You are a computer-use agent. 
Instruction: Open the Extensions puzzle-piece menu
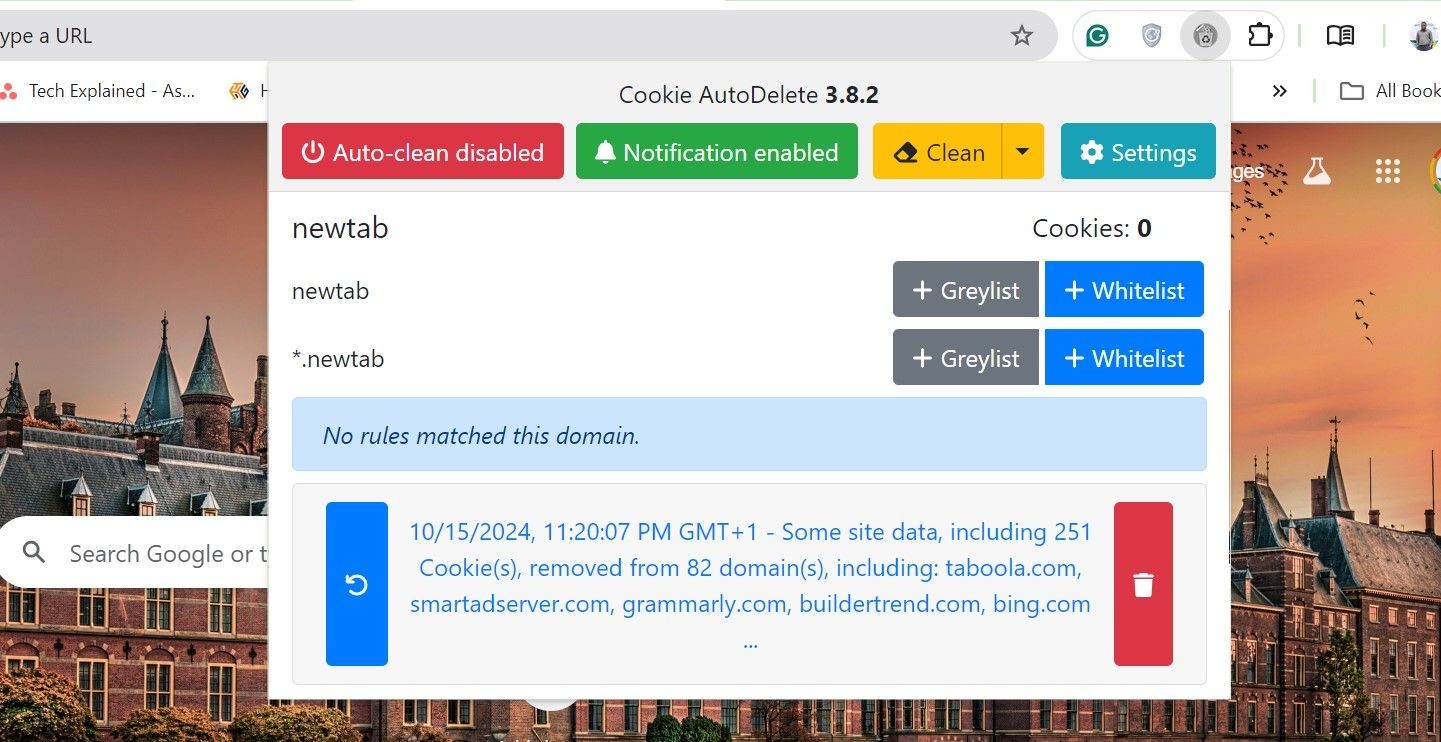point(1260,36)
